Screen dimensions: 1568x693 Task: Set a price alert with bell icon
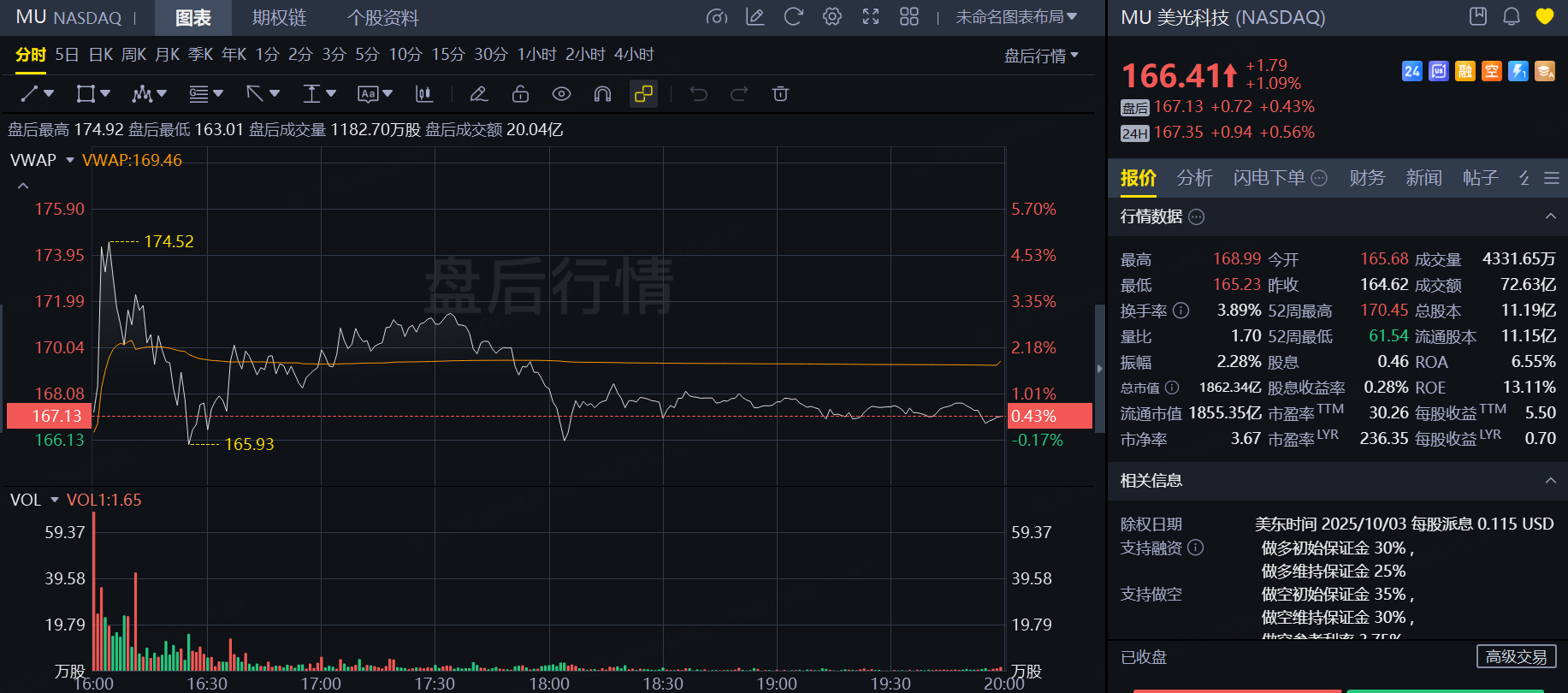(1512, 16)
